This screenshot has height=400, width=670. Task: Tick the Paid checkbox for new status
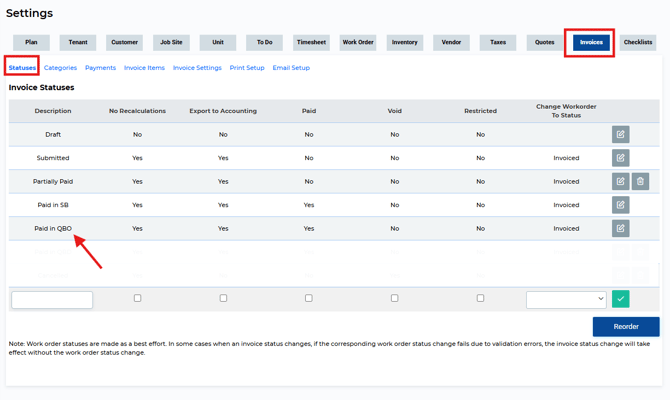(x=309, y=298)
